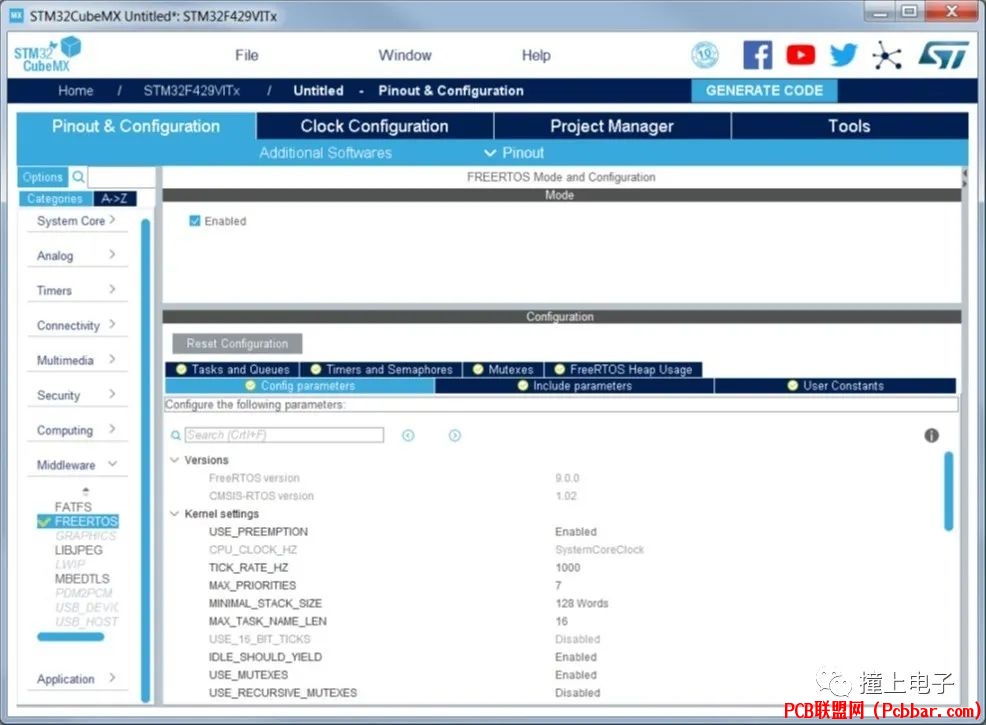Click the categories panel vertical scrollbar
Screen dimensions: 986x725
point(145,461)
